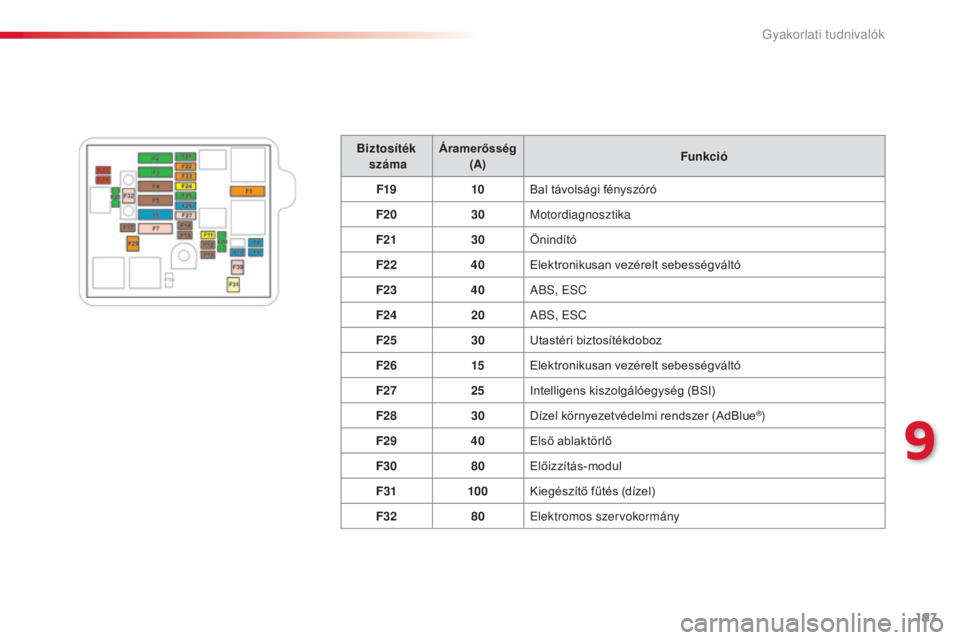The height and width of the screenshot is (640, 960).
Task: Click 'Bal távolsági fényszóró' function text
Action: (593, 189)
